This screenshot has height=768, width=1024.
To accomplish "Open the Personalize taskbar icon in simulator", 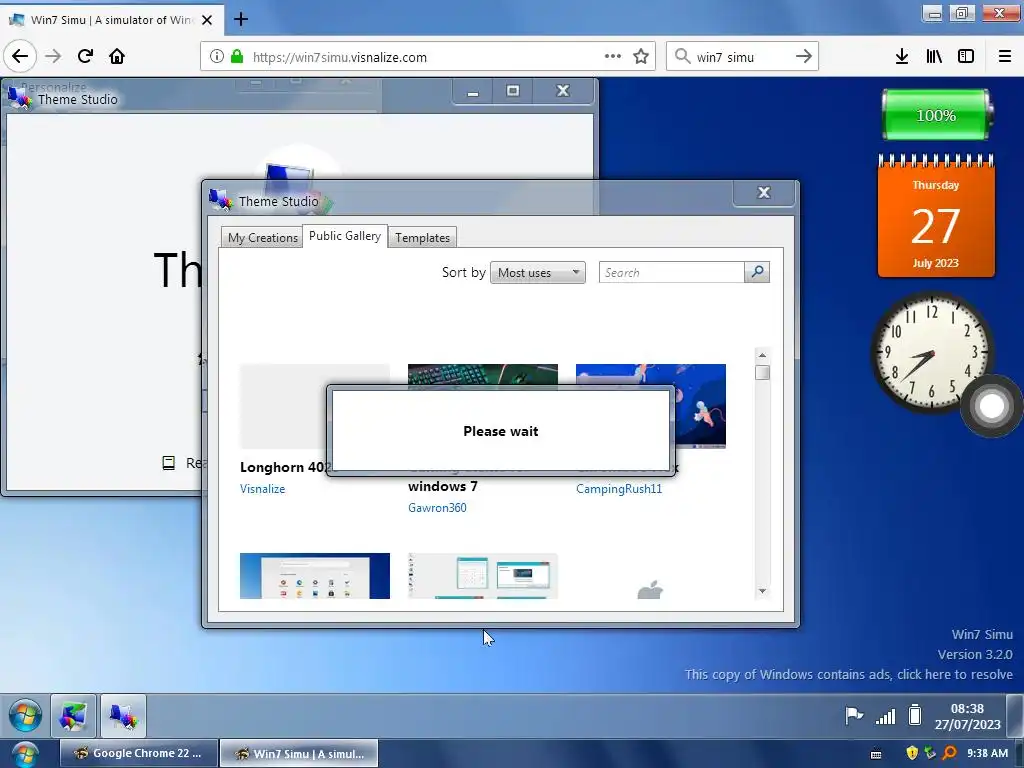I will click(x=73, y=716).
